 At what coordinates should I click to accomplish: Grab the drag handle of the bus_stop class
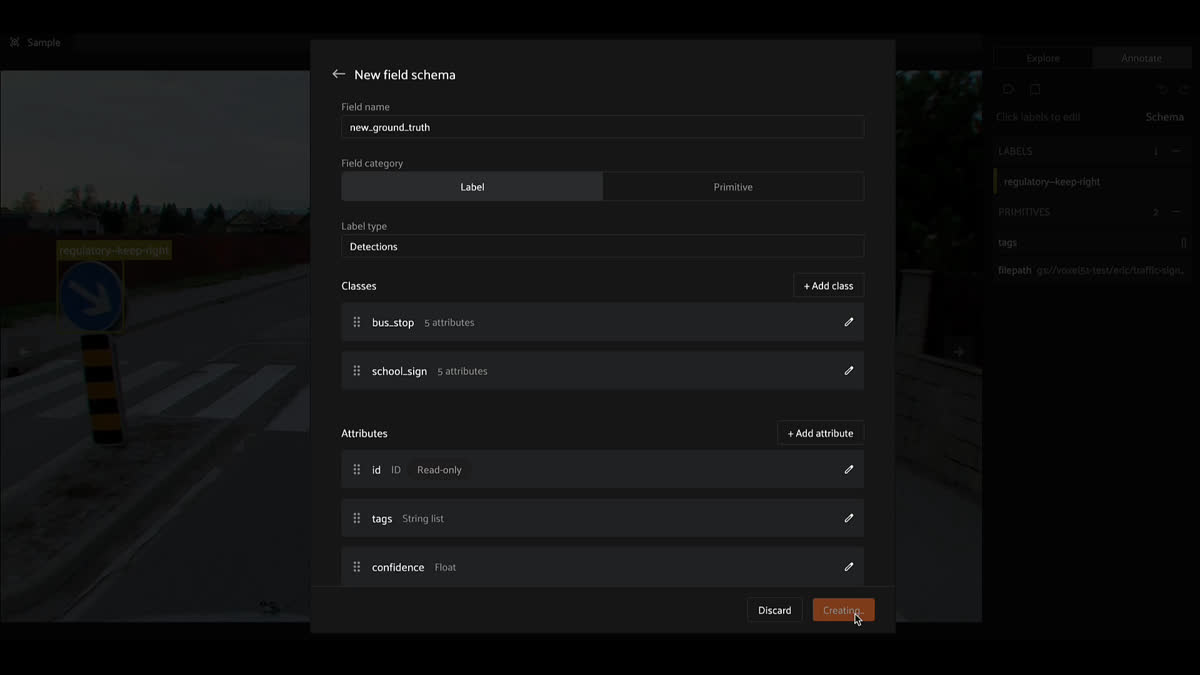click(x=357, y=322)
